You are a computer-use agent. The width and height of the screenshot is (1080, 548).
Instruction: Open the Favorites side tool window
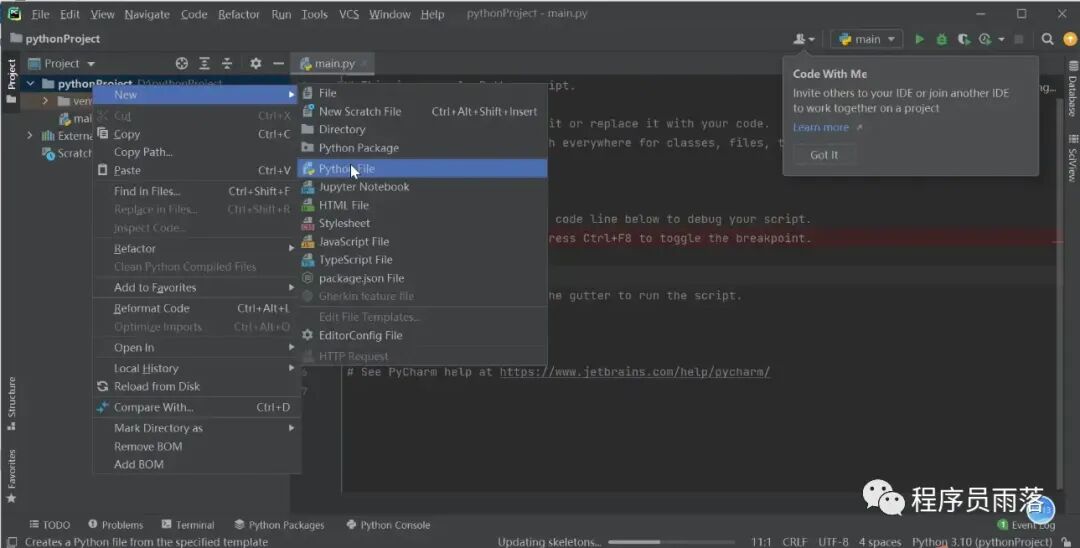[11, 476]
